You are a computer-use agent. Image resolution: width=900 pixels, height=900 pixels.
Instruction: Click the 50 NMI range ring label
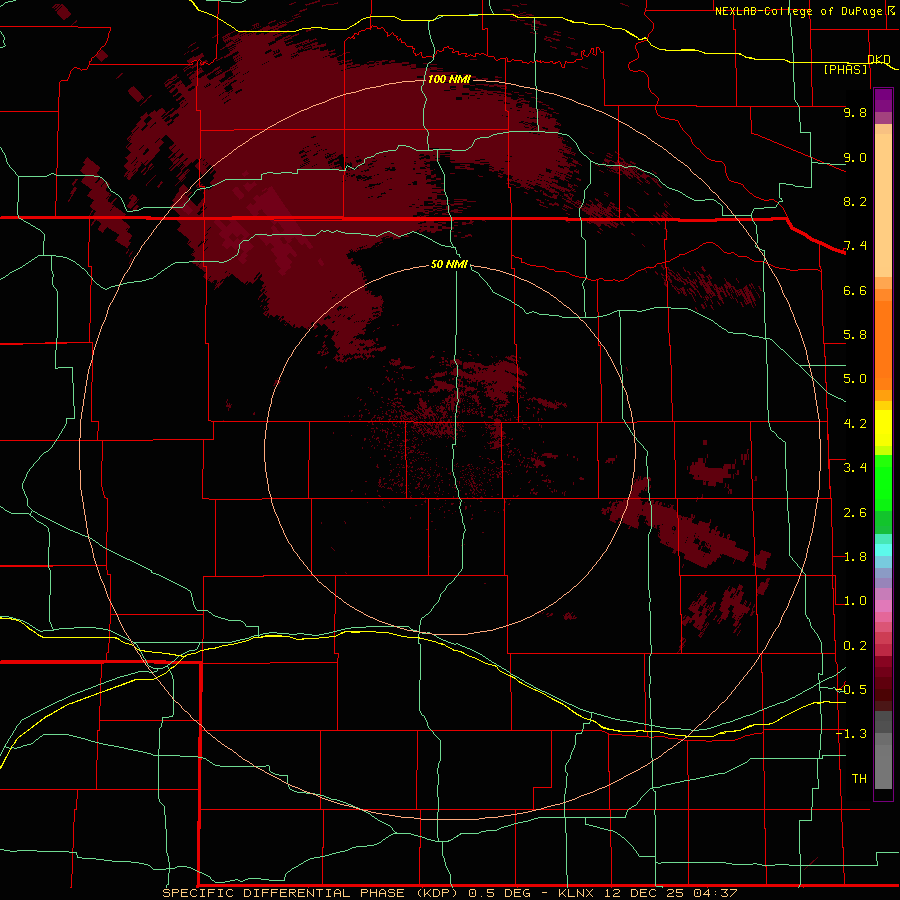[449, 264]
